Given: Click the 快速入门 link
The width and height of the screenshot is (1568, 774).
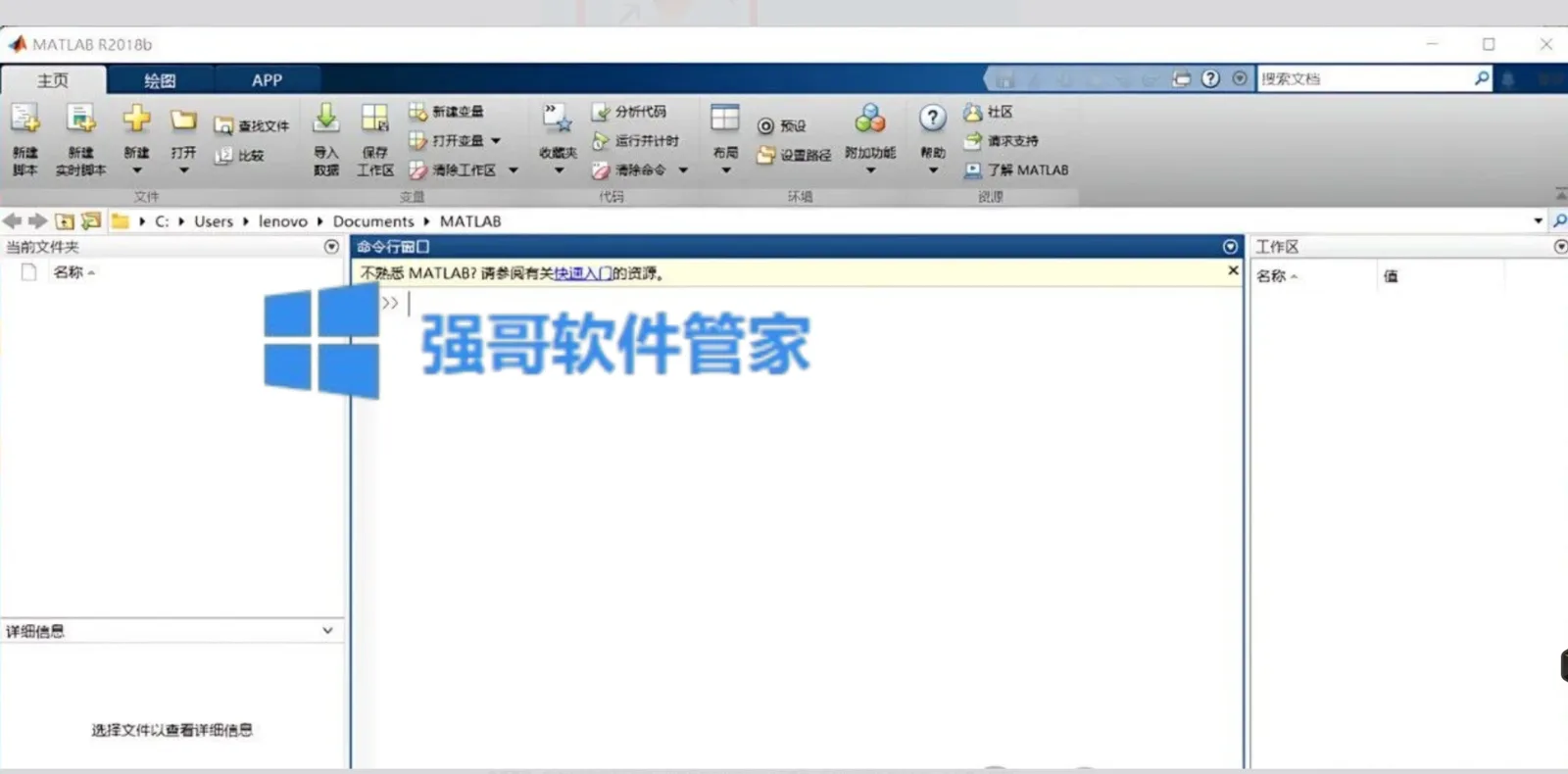Looking at the screenshot, I should [x=583, y=273].
